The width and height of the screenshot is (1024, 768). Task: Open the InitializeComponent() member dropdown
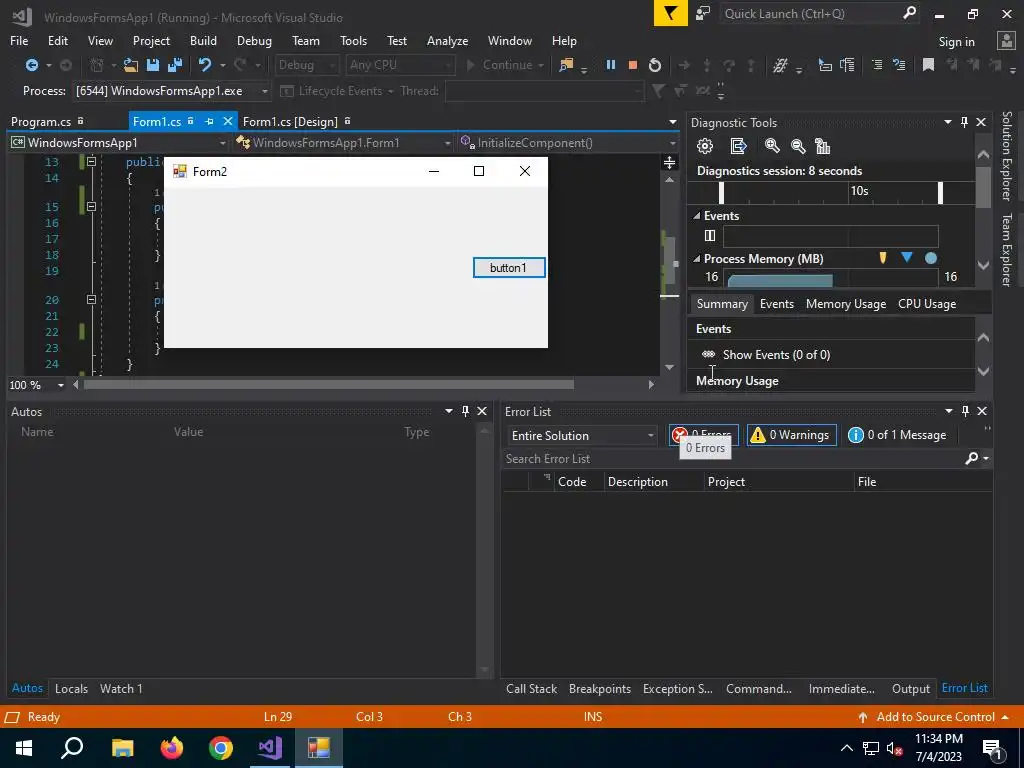pyautogui.click(x=567, y=142)
